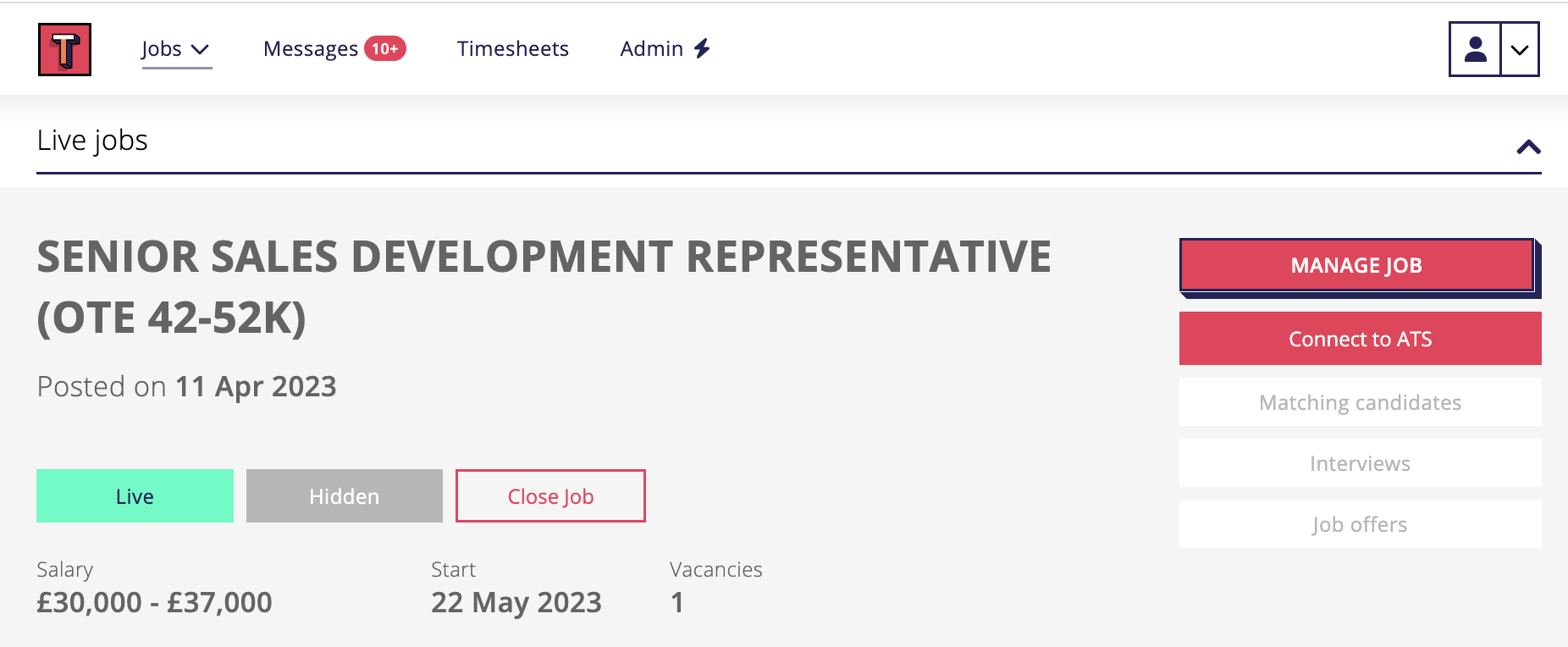Select Connect to ATS
1568x647 pixels.
(x=1360, y=339)
